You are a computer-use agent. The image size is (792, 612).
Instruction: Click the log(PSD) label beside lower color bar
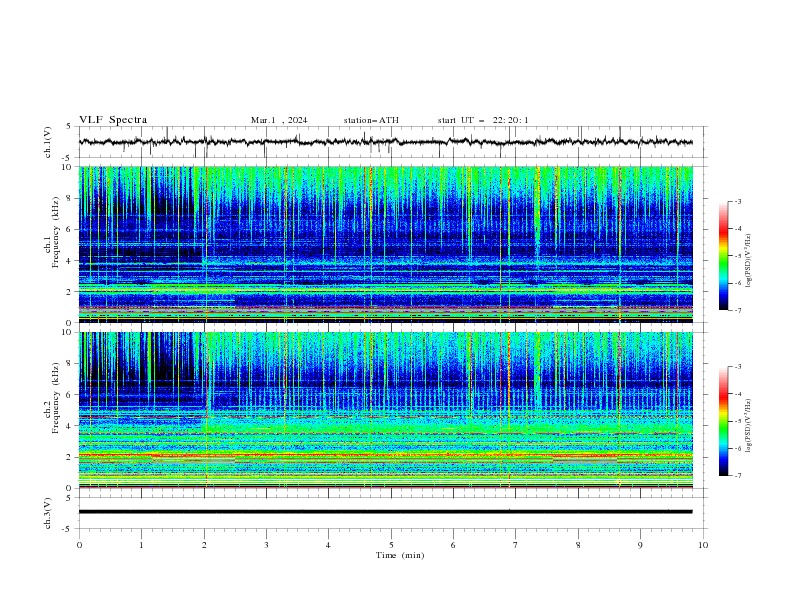tap(748, 425)
